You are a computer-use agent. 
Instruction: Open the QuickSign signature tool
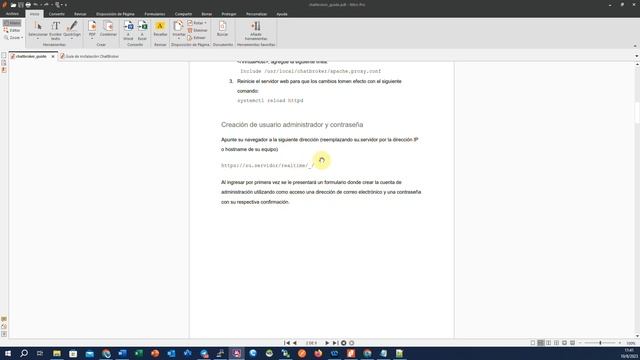tap(72, 30)
